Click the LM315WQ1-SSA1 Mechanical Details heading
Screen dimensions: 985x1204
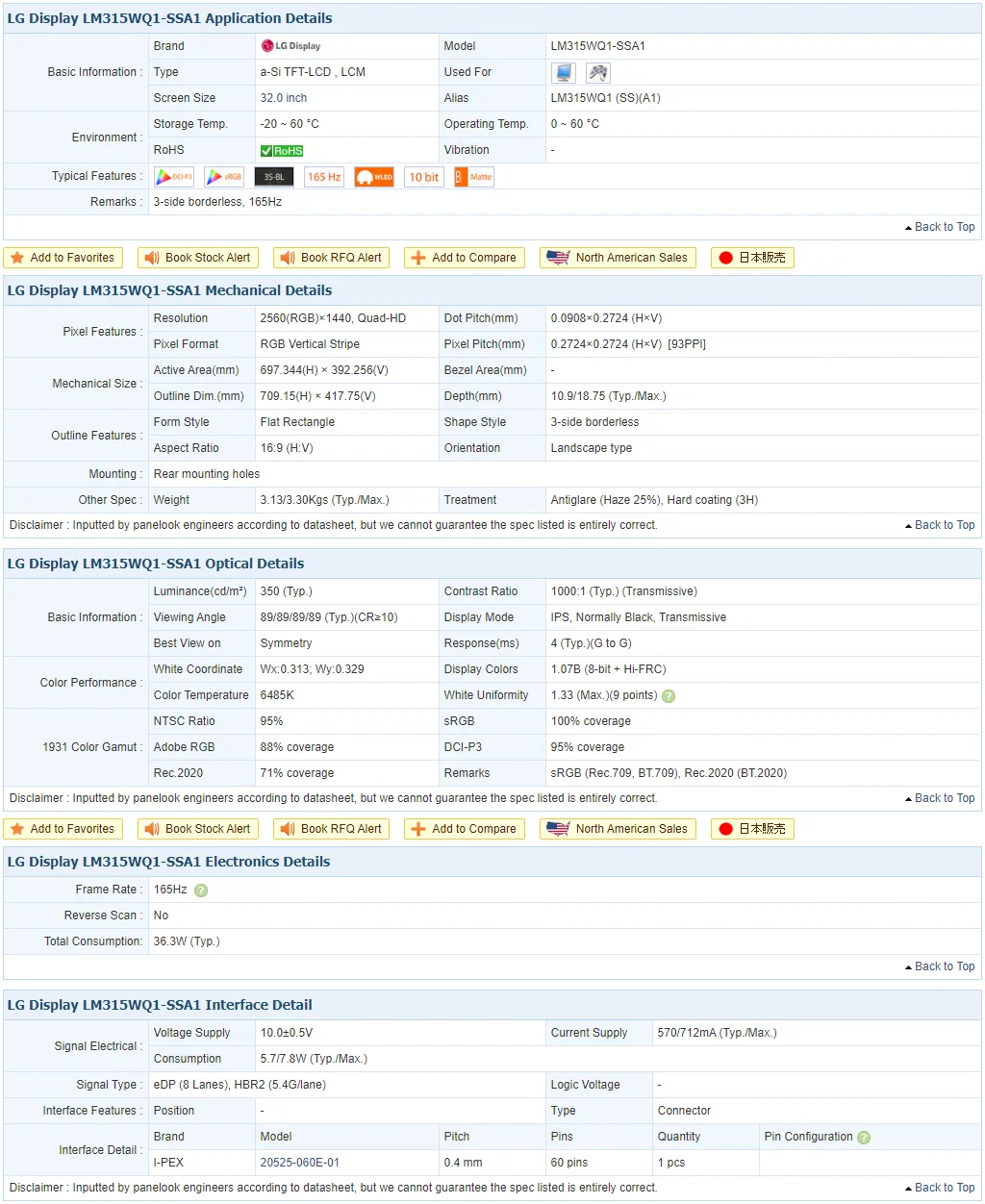[169, 290]
